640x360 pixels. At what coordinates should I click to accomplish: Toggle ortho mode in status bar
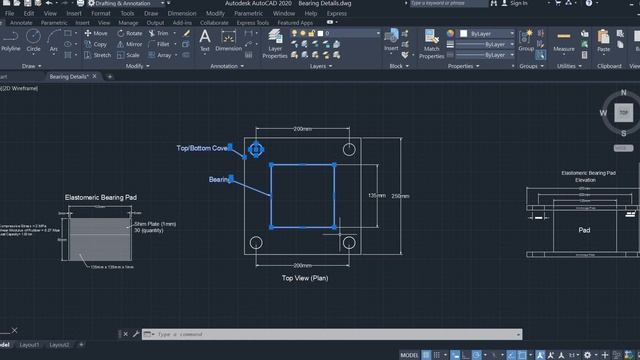[x=465, y=355]
